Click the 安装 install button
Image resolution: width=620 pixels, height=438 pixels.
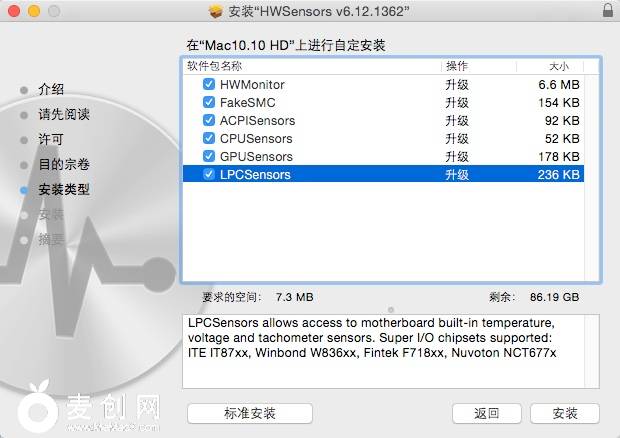tap(565, 413)
